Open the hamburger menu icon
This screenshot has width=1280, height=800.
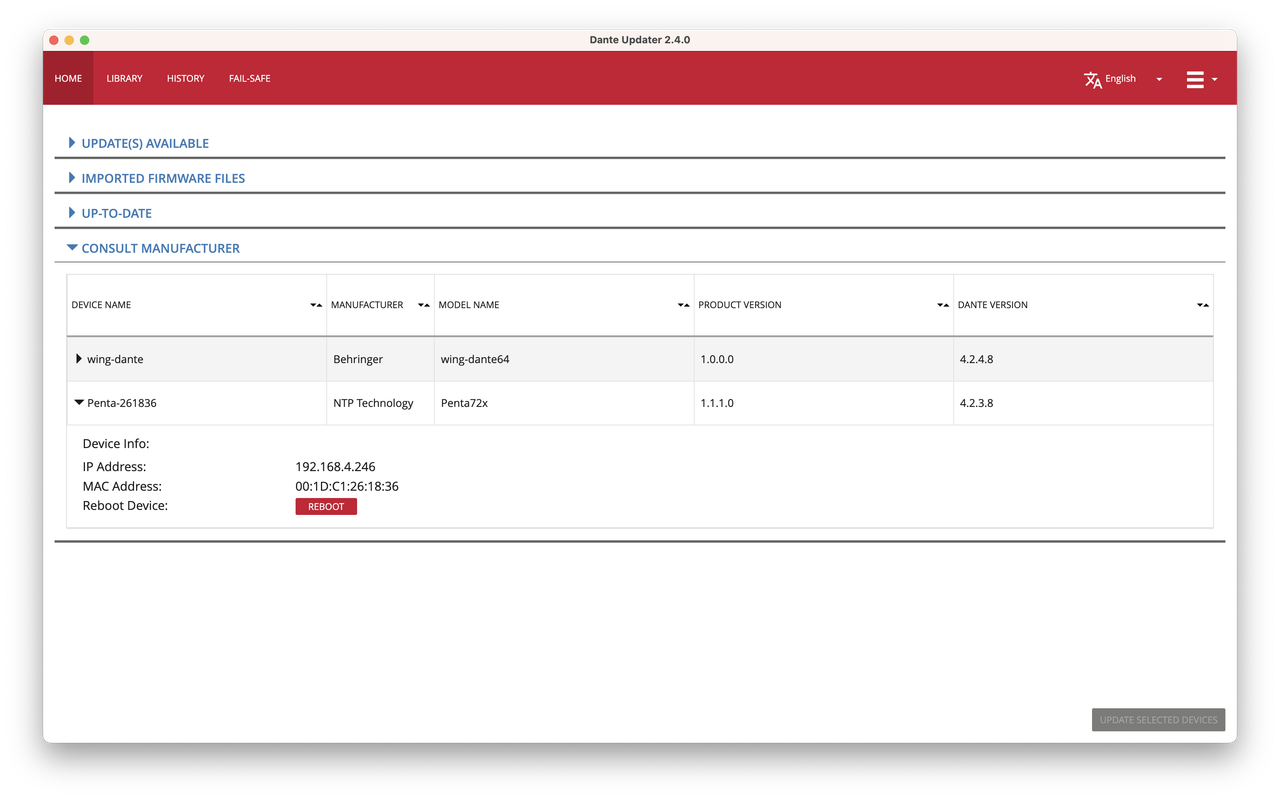tap(1195, 79)
